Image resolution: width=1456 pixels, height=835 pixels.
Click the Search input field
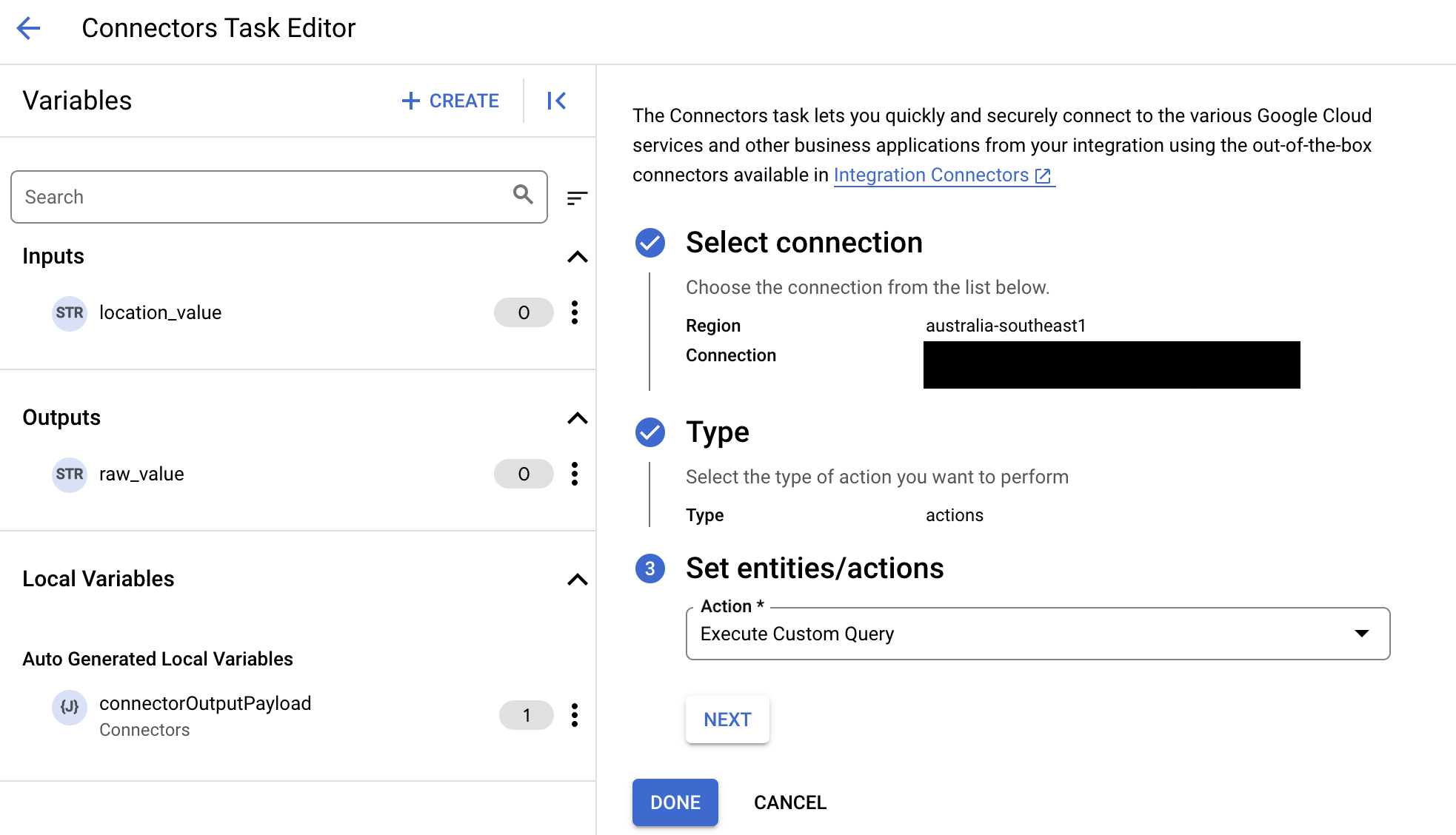coord(280,197)
